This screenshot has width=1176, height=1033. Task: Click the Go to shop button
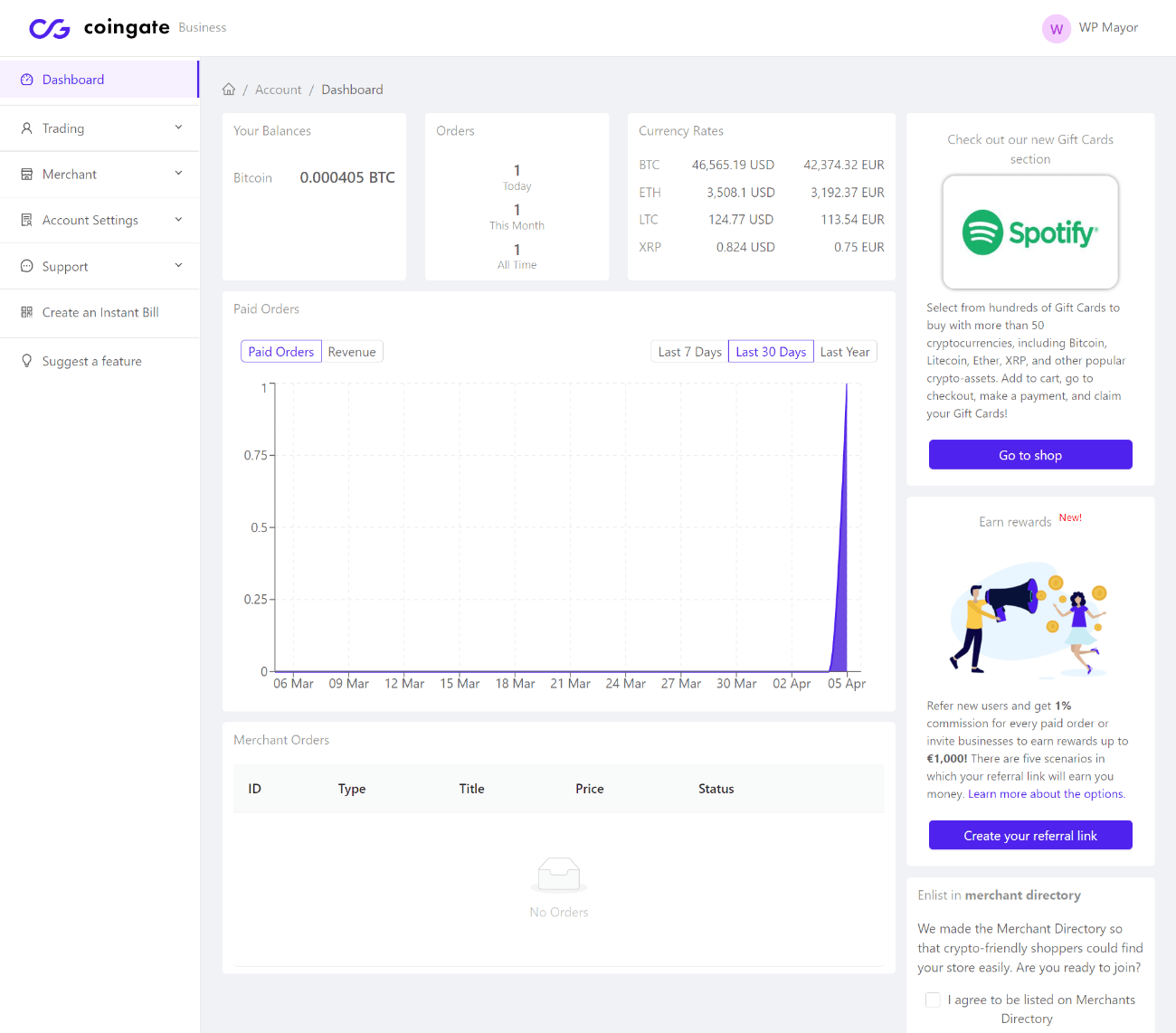(1030, 455)
